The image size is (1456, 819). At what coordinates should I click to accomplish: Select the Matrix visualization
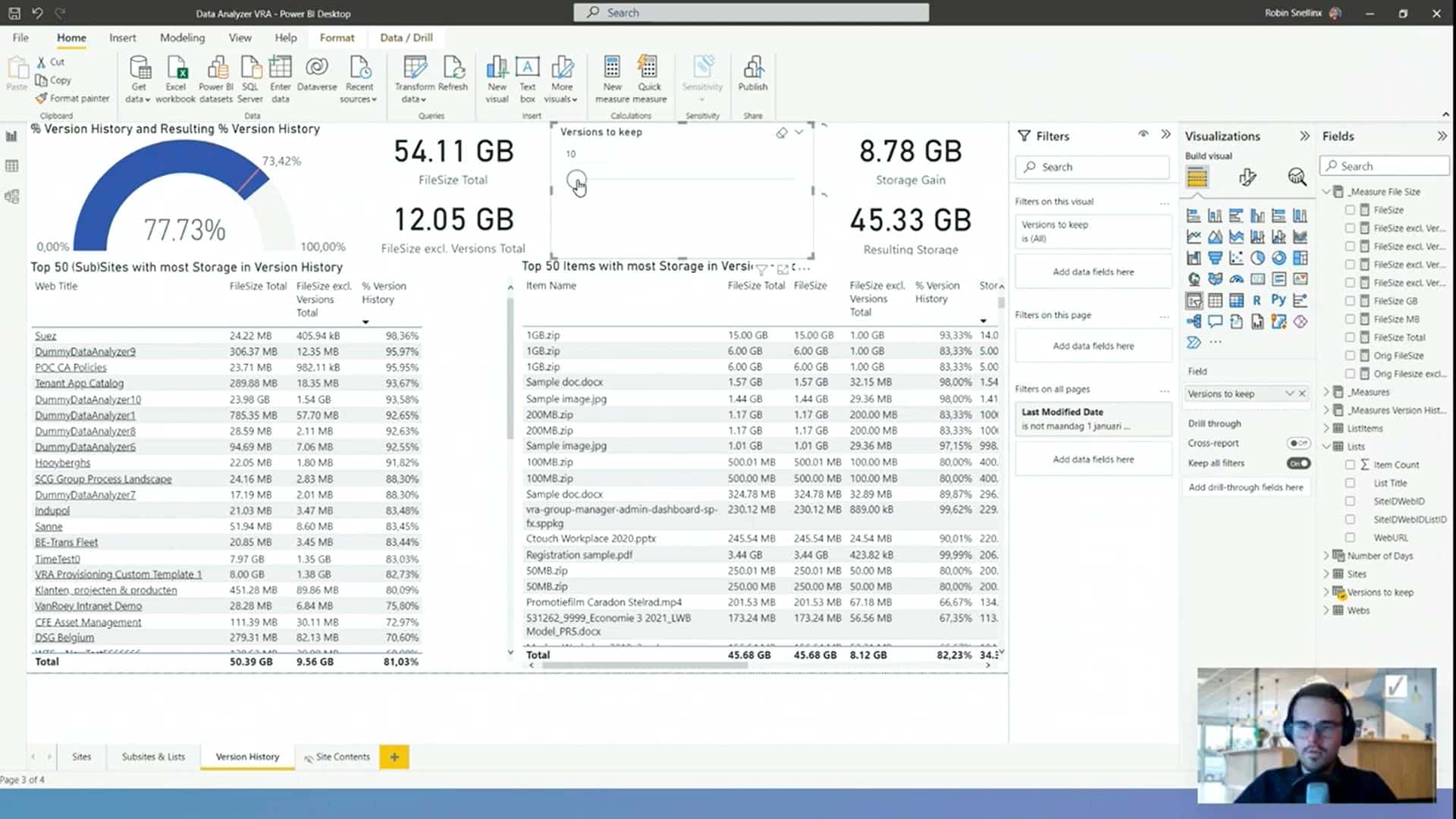(x=1236, y=300)
